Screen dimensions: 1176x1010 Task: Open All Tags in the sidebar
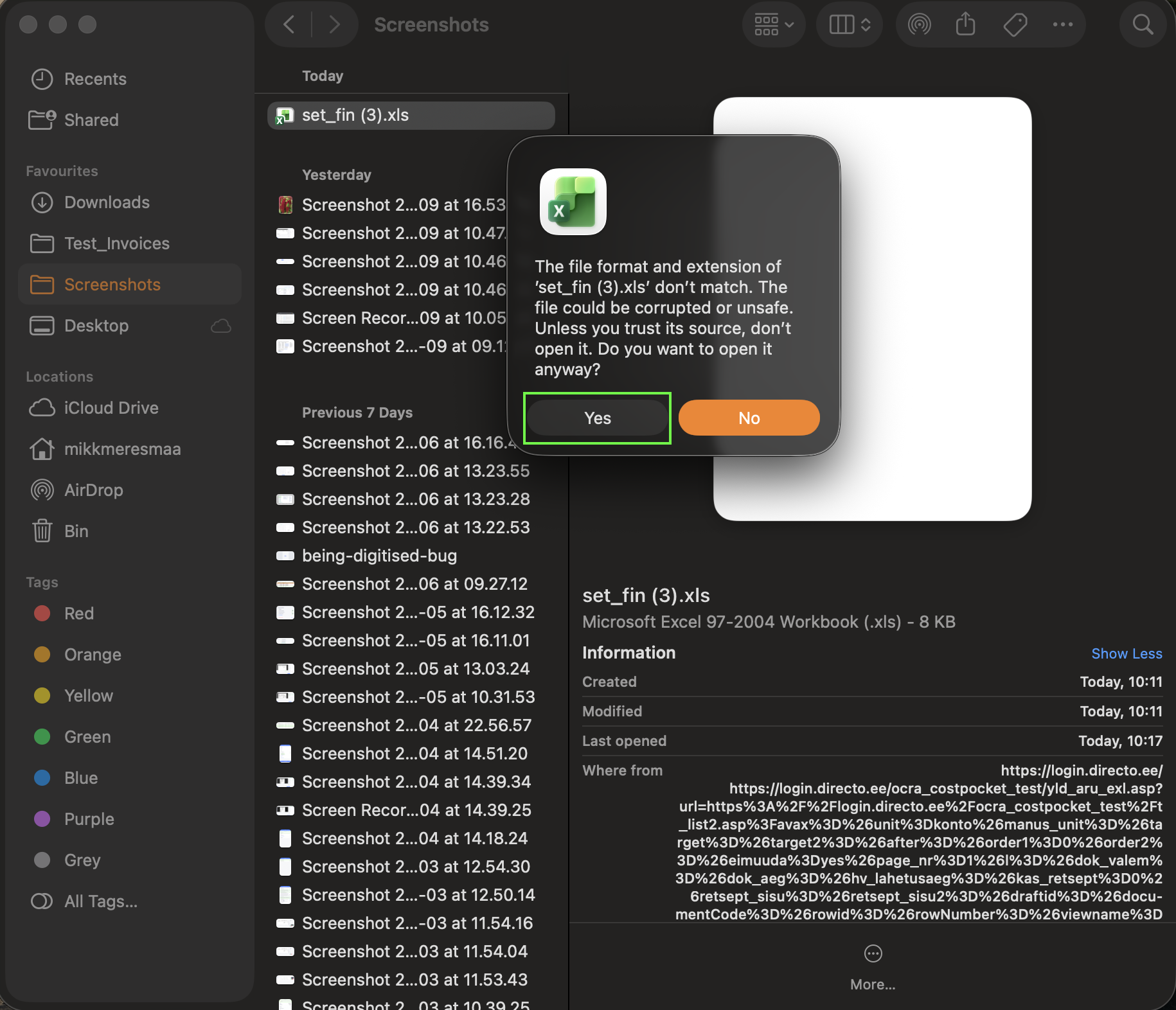click(x=100, y=901)
